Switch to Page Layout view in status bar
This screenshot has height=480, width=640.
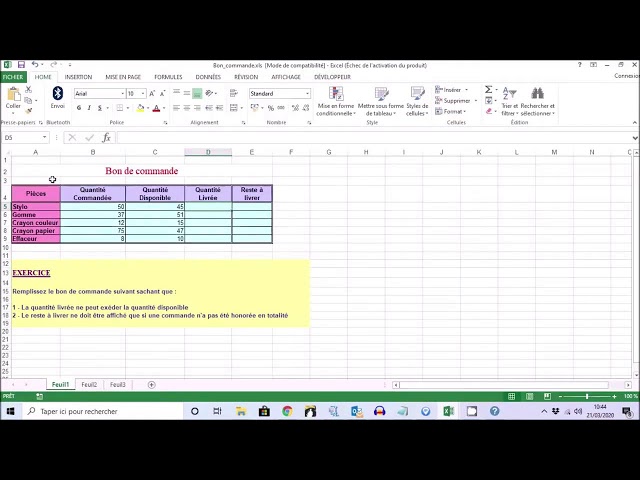[529, 396]
